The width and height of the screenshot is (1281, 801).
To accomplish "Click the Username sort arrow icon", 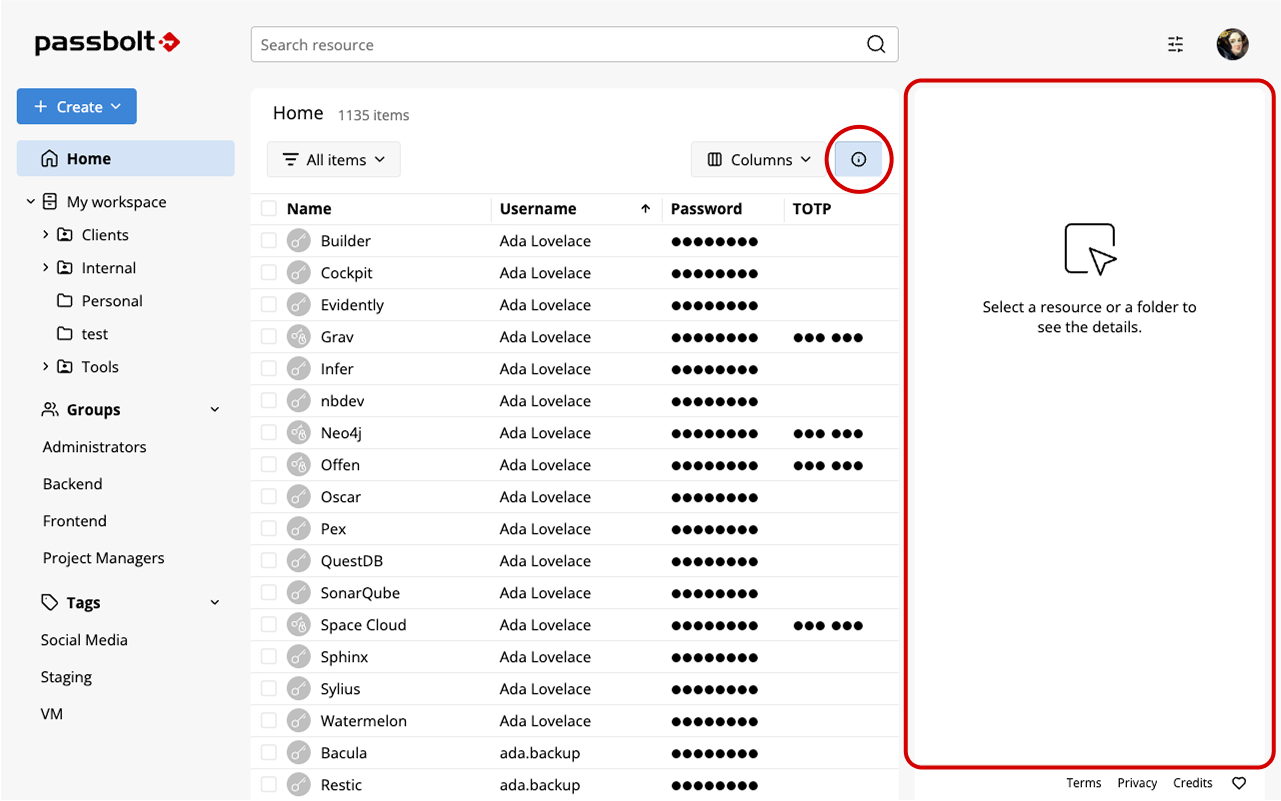I will point(646,209).
